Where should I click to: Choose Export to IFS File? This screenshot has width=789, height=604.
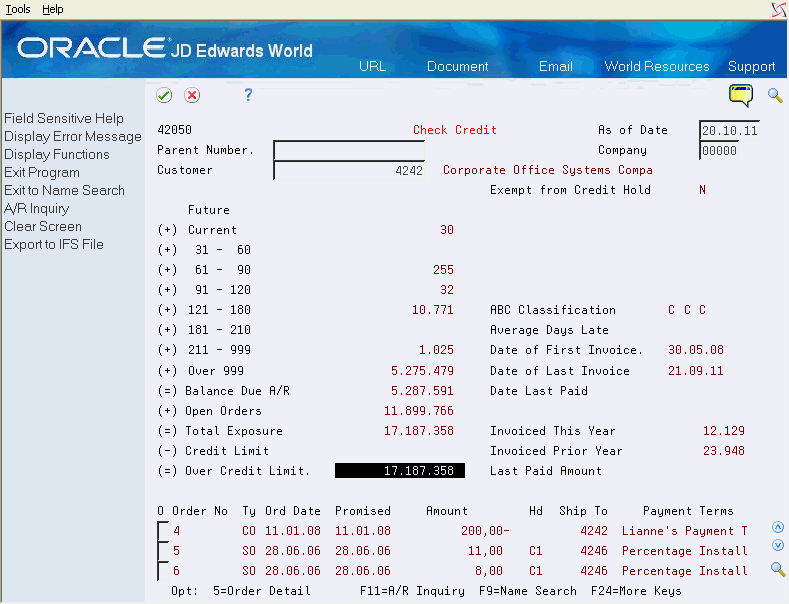point(54,245)
